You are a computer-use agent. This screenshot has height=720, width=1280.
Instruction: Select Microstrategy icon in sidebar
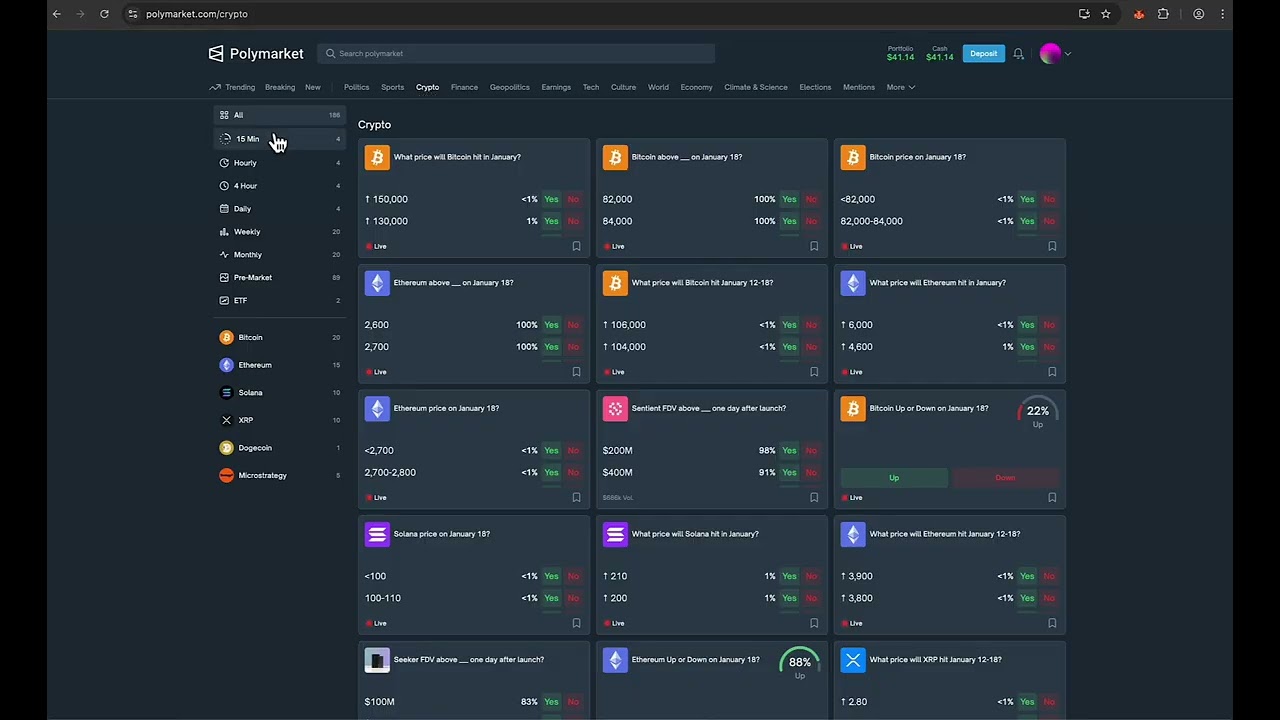[x=226, y=476]
